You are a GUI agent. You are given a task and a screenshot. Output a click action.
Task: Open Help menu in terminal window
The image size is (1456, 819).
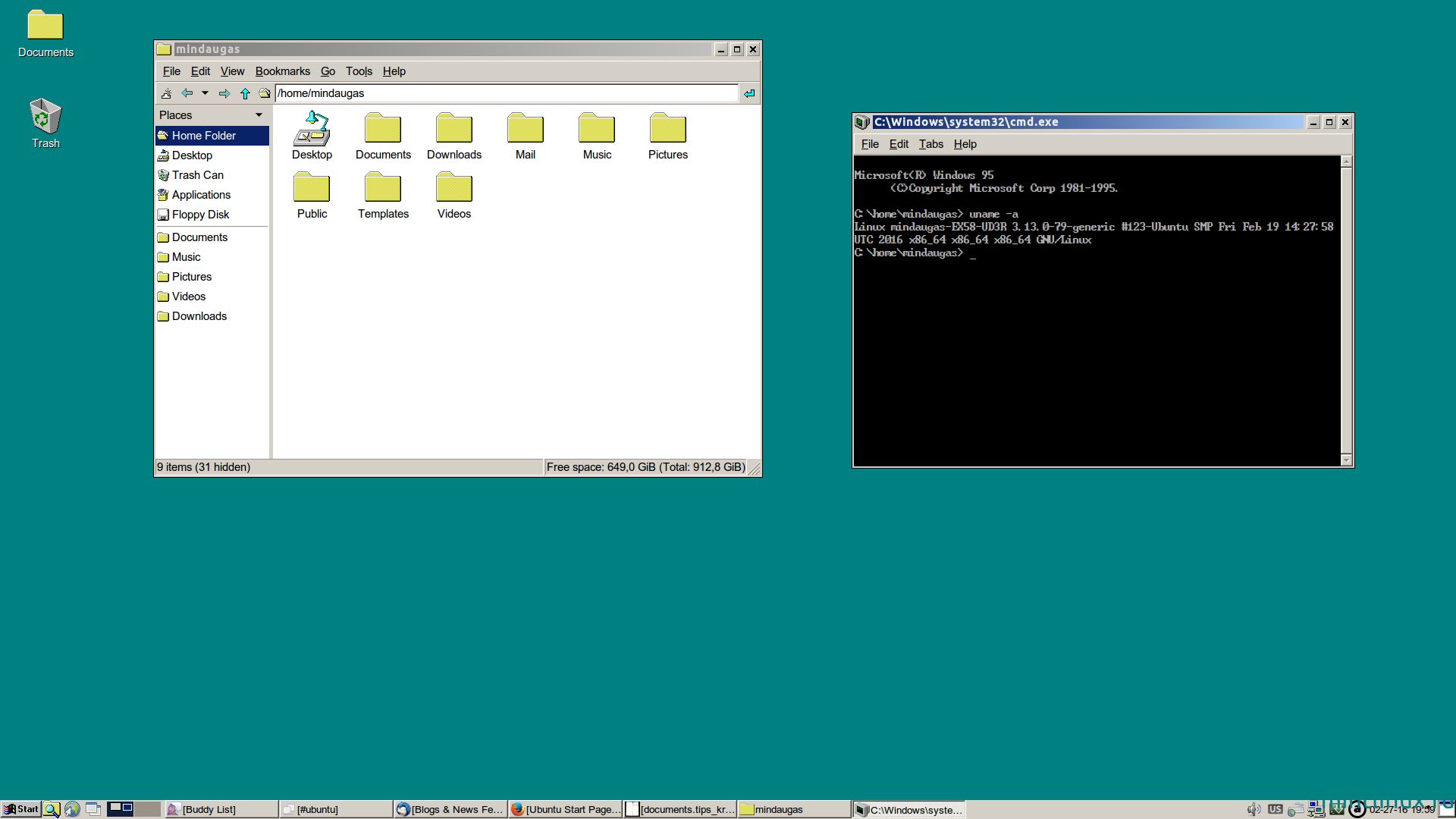965,144
